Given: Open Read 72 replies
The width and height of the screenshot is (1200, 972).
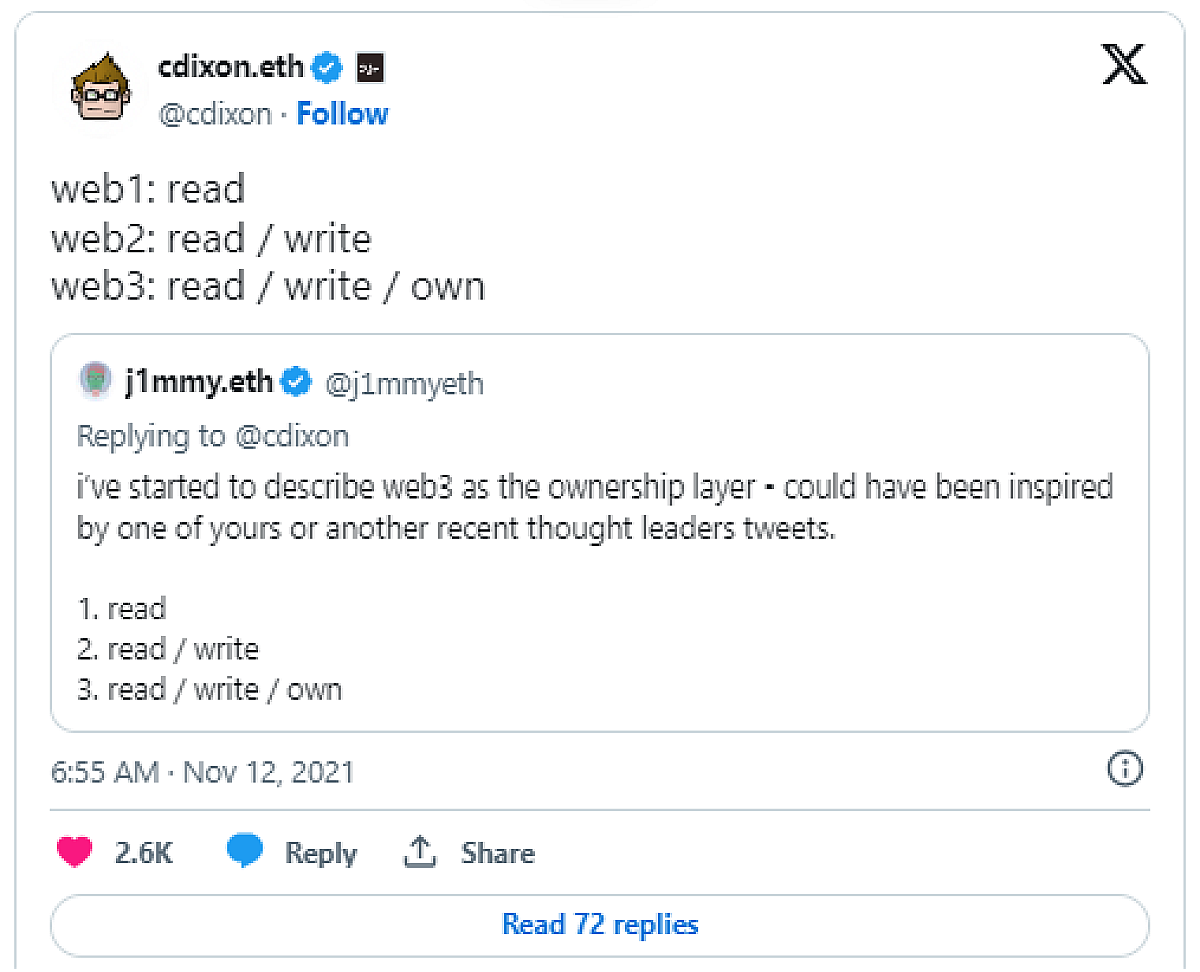Looking at the screenshot, I should click(x=600, y=925).
